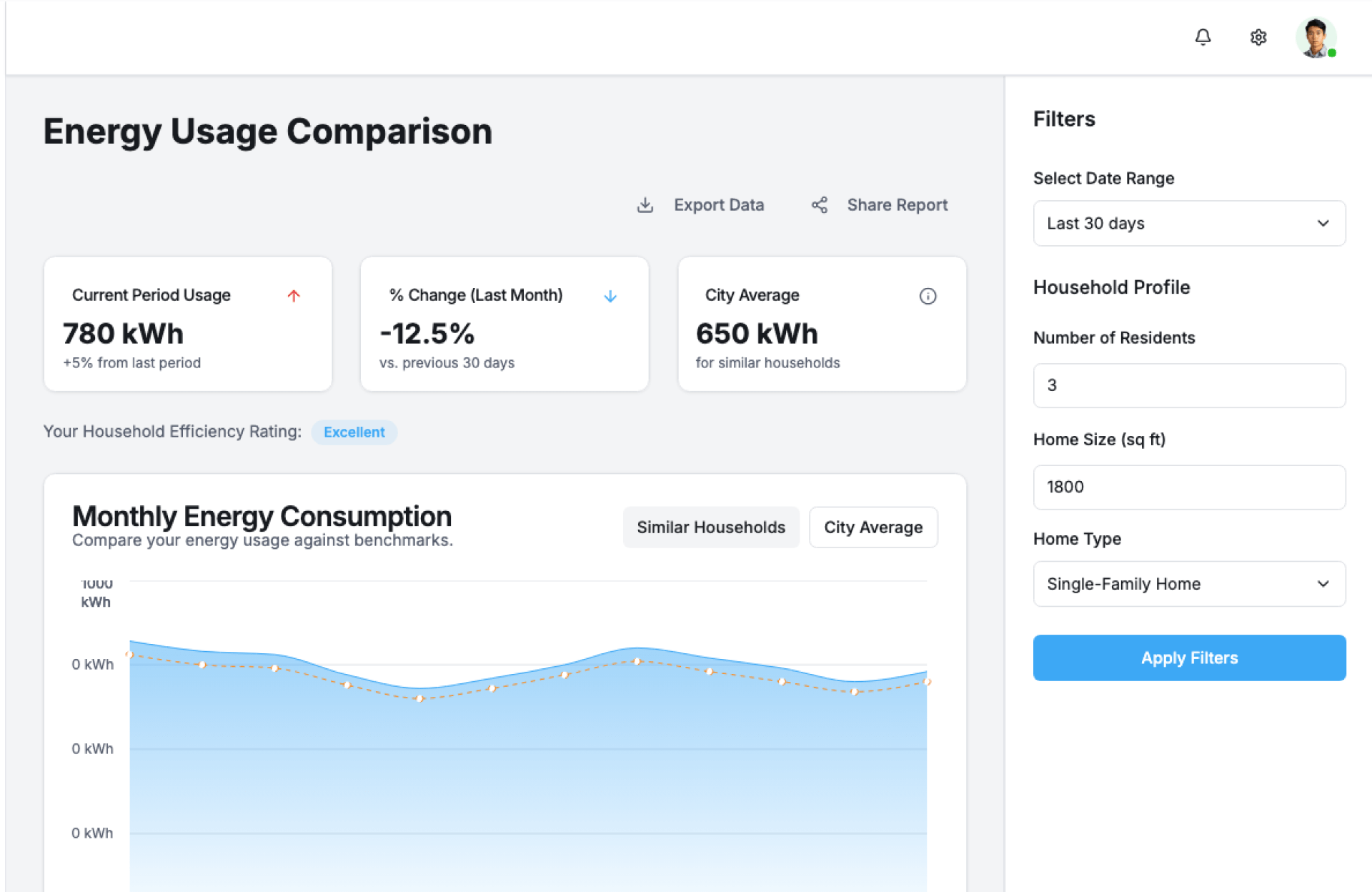Click the Share Report link

[897, 205]
